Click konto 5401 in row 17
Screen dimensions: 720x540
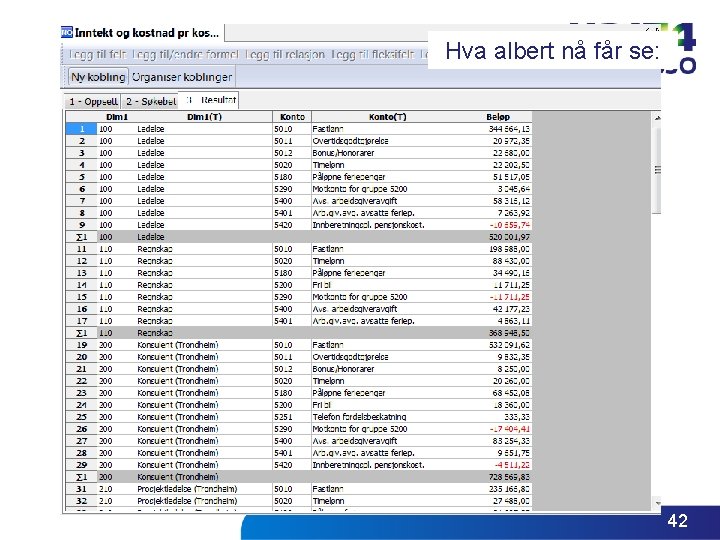(283, 321)
